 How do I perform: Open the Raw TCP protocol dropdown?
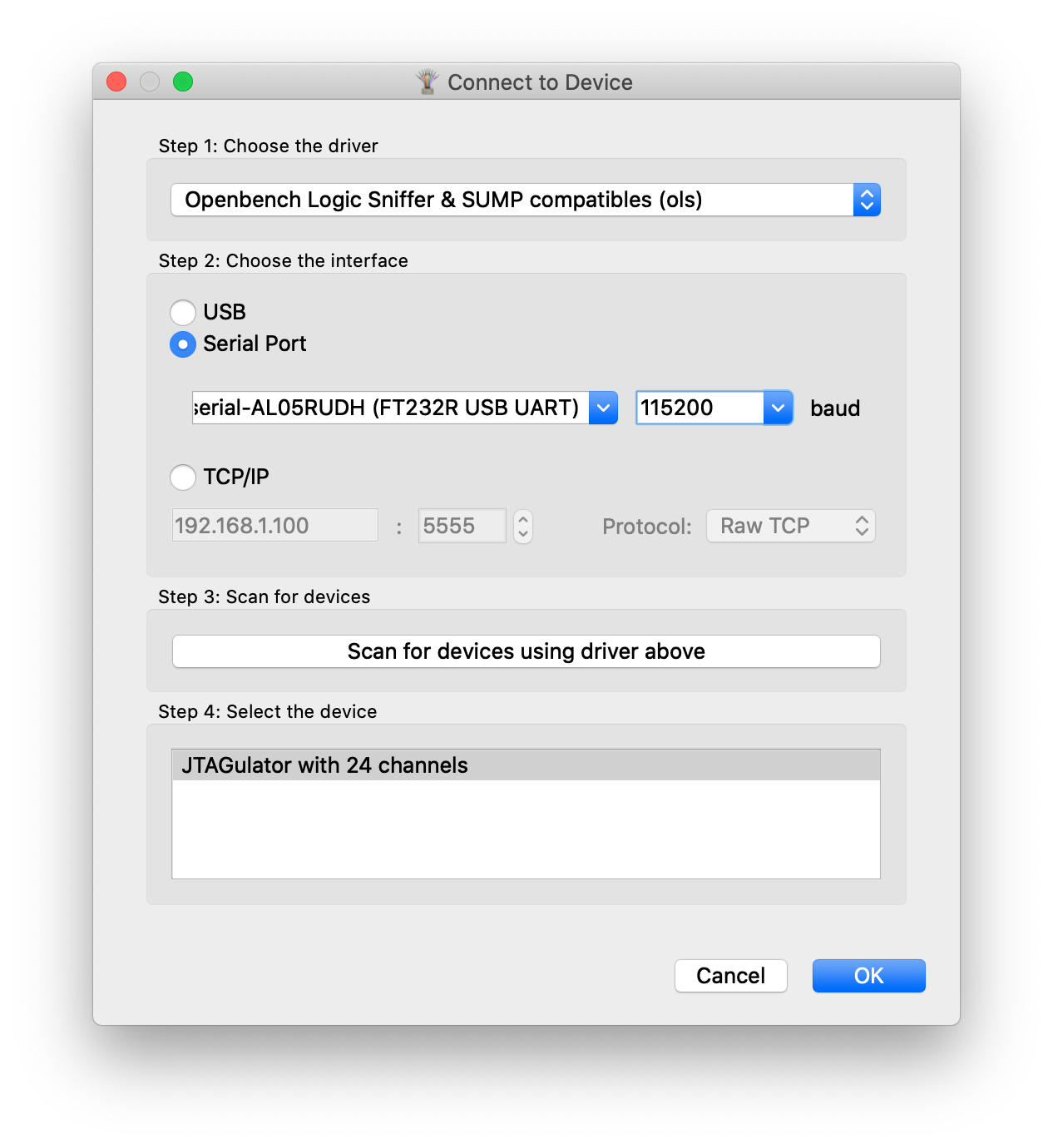click(x=791, y=526)
